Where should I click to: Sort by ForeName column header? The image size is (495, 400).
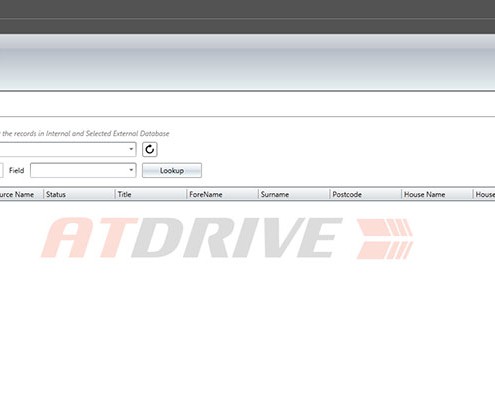[x=223, y=194]
